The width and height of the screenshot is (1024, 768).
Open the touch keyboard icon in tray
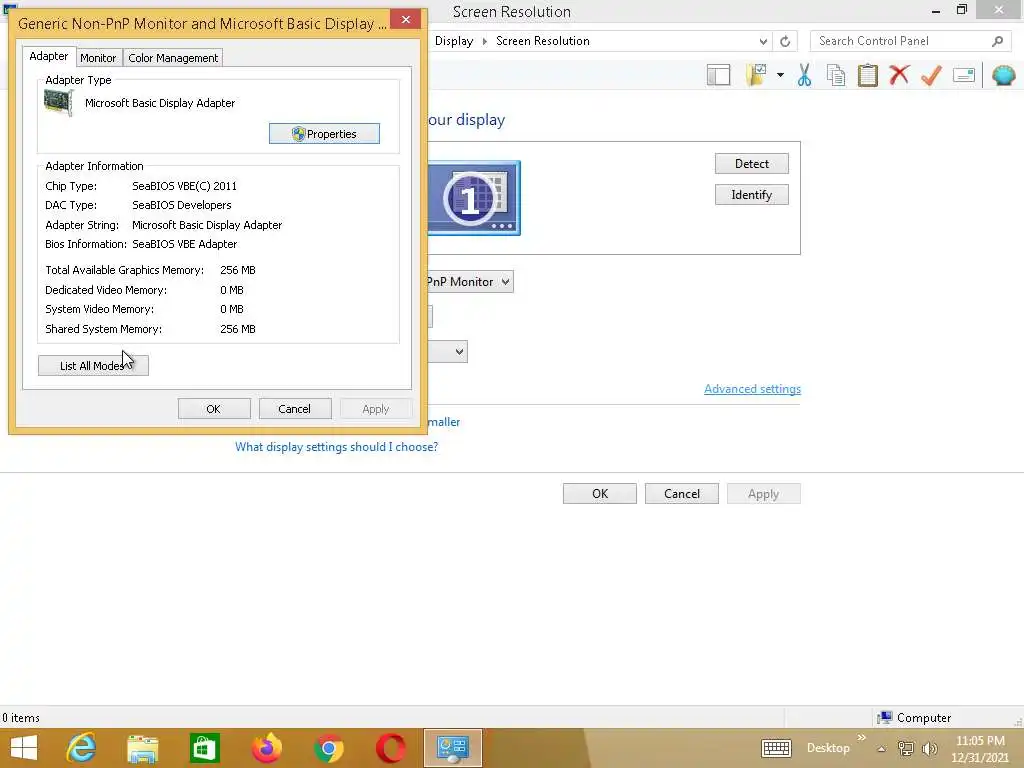tap(776, 748)
